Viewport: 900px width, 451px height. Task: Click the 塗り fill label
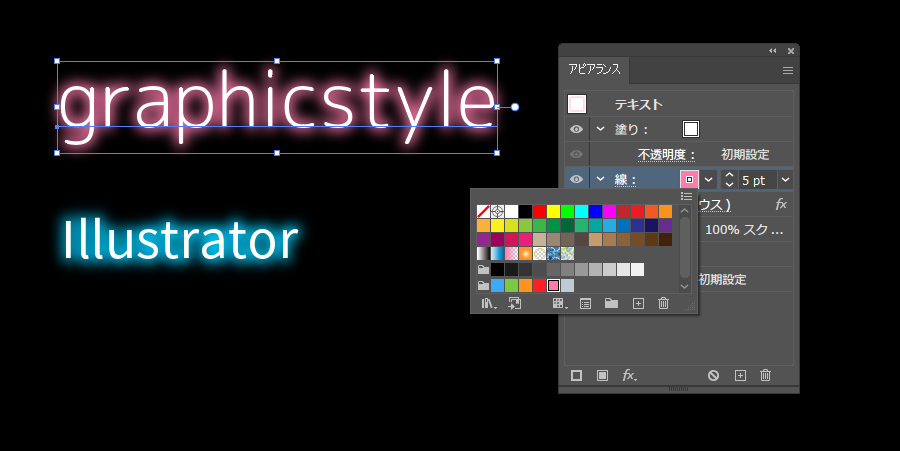click(x=631, y=130)
